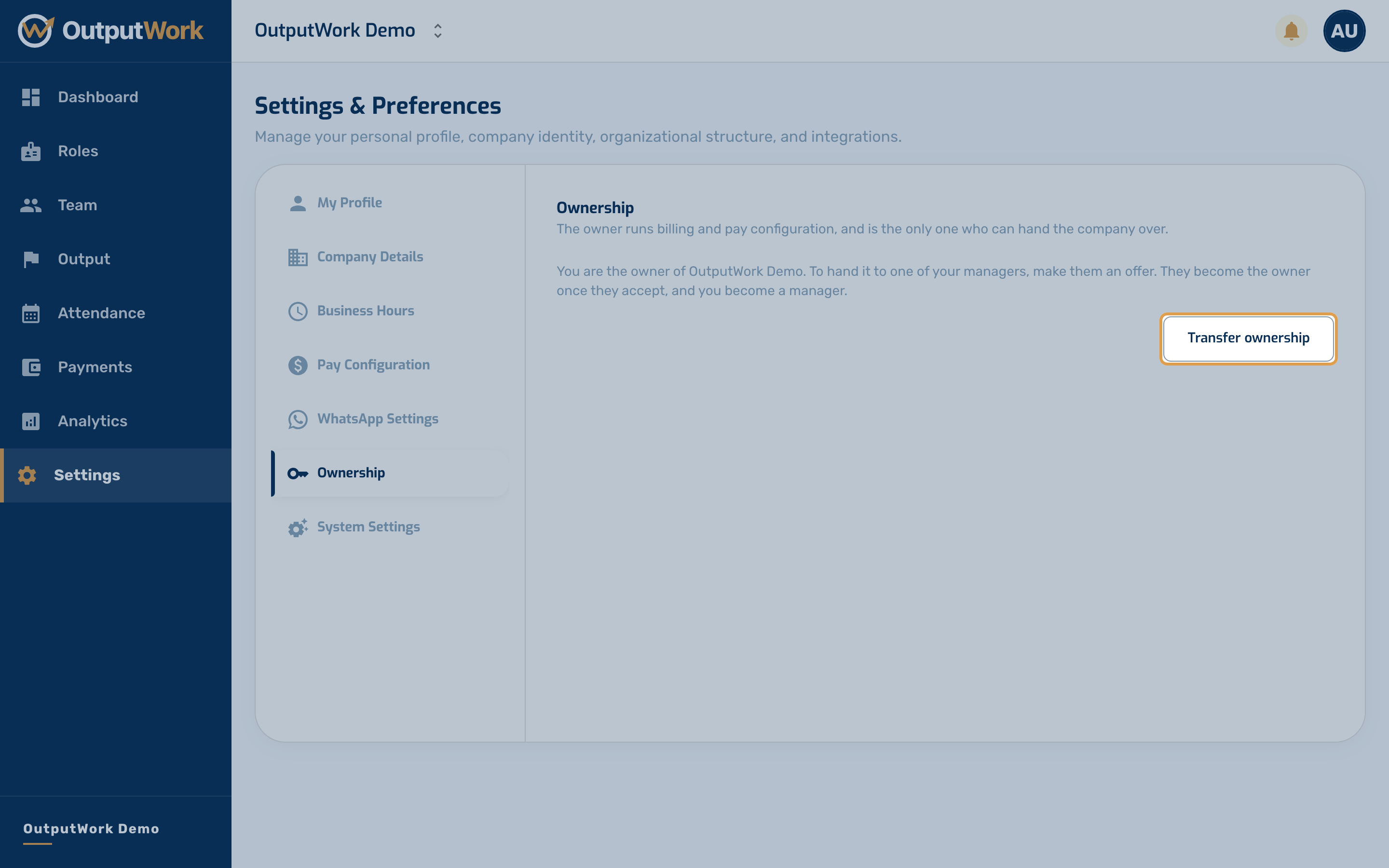Click the Ownership section heading
This screenshot has height=868, width=1389.
(x=595, y=208)
